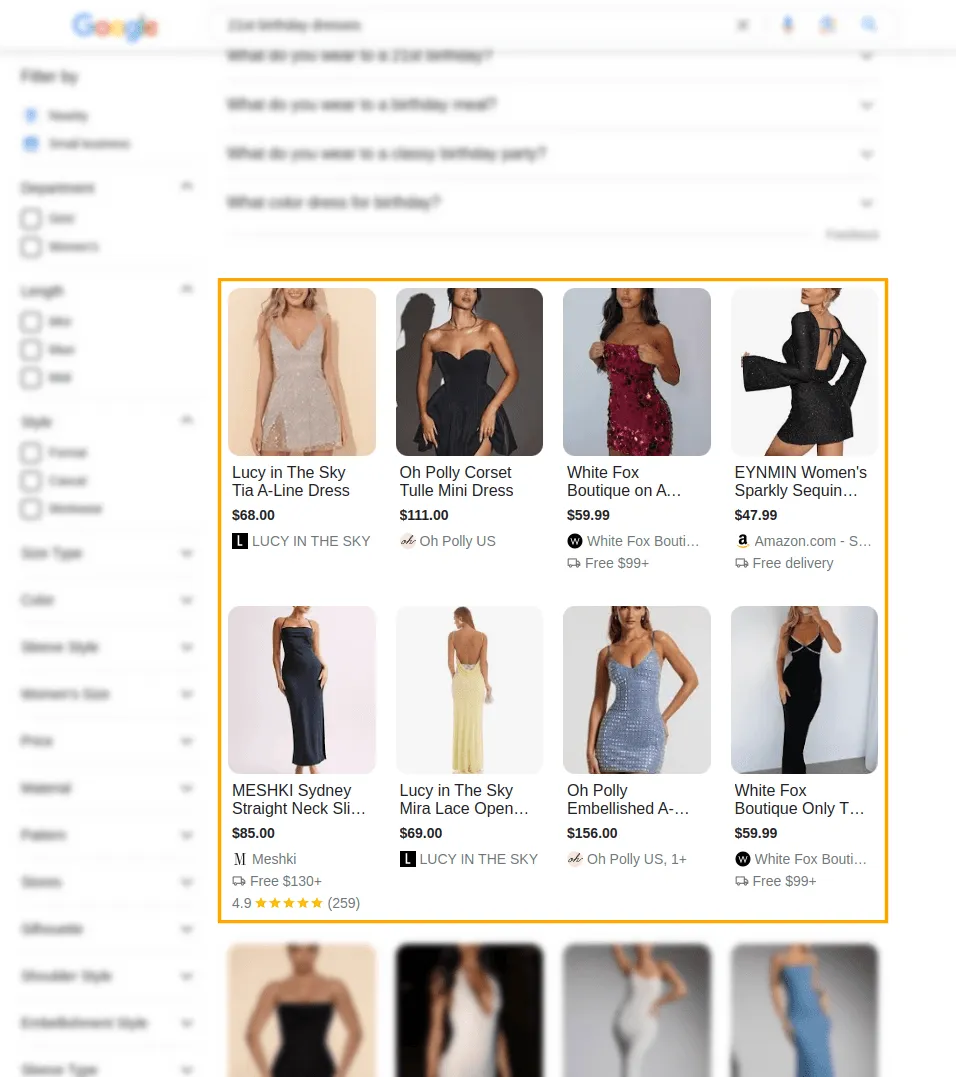956x1077 pixels.
Task: Enable the Nearby filter
Action: coord(31,115)
